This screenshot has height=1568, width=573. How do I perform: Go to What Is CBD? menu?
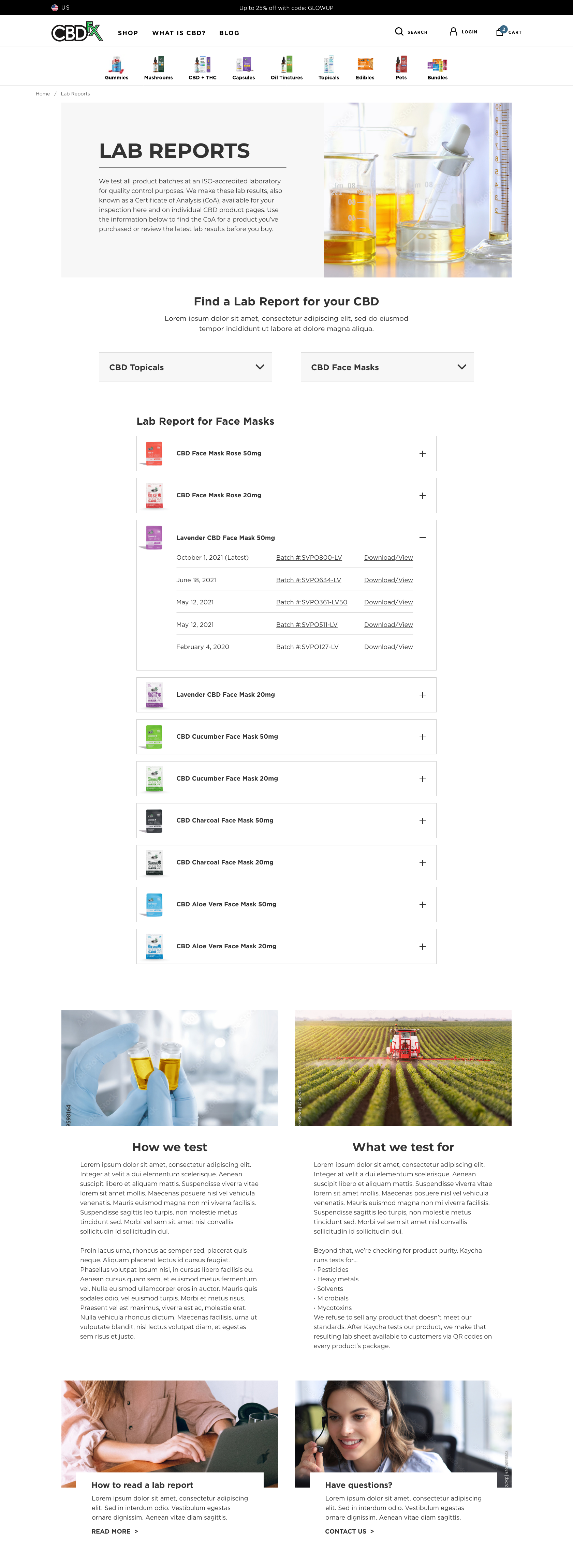tap(178, 33)
